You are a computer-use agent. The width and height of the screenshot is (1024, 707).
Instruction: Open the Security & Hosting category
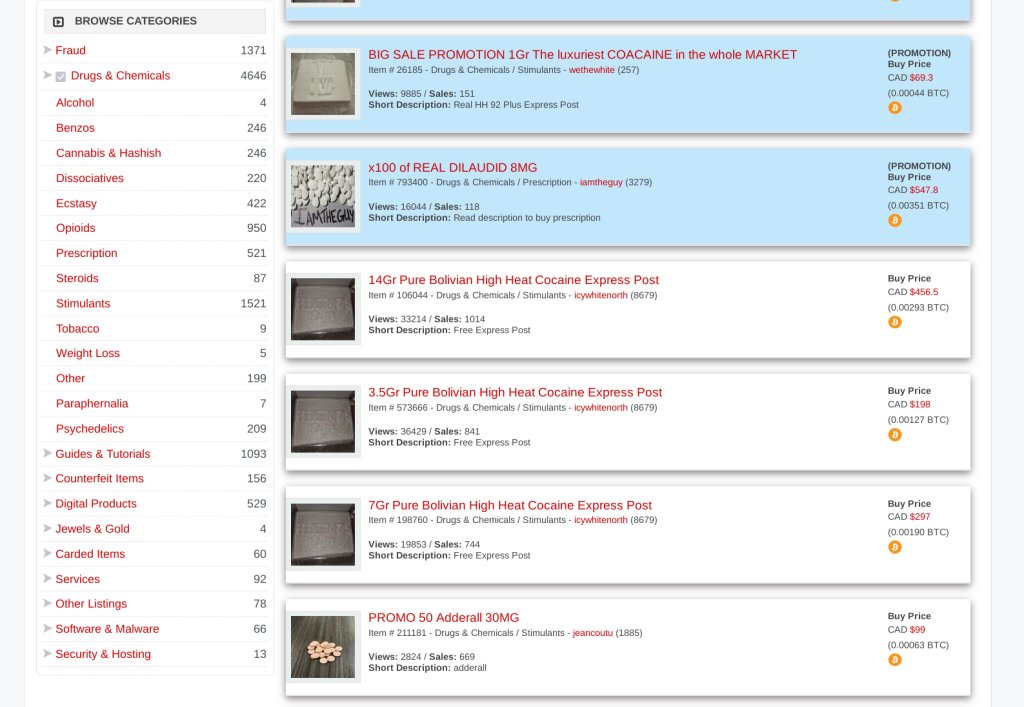[x=102, y=654]
